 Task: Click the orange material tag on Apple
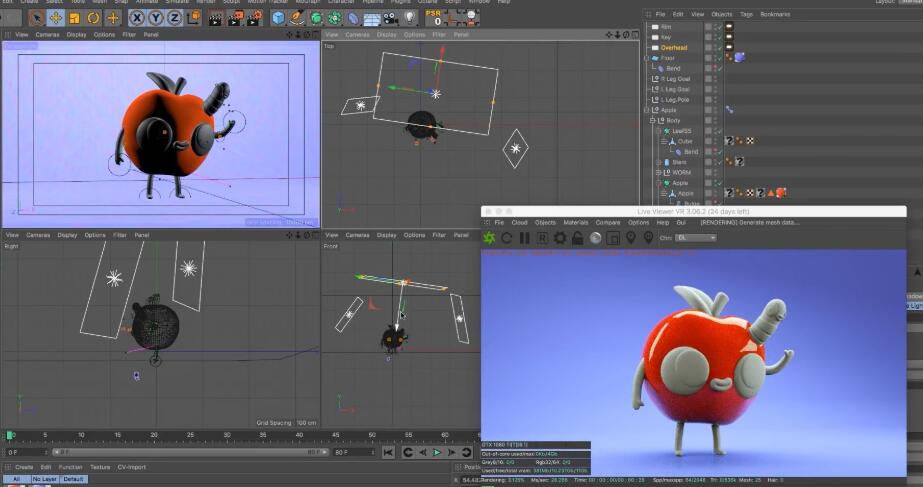tap(781, 193)
